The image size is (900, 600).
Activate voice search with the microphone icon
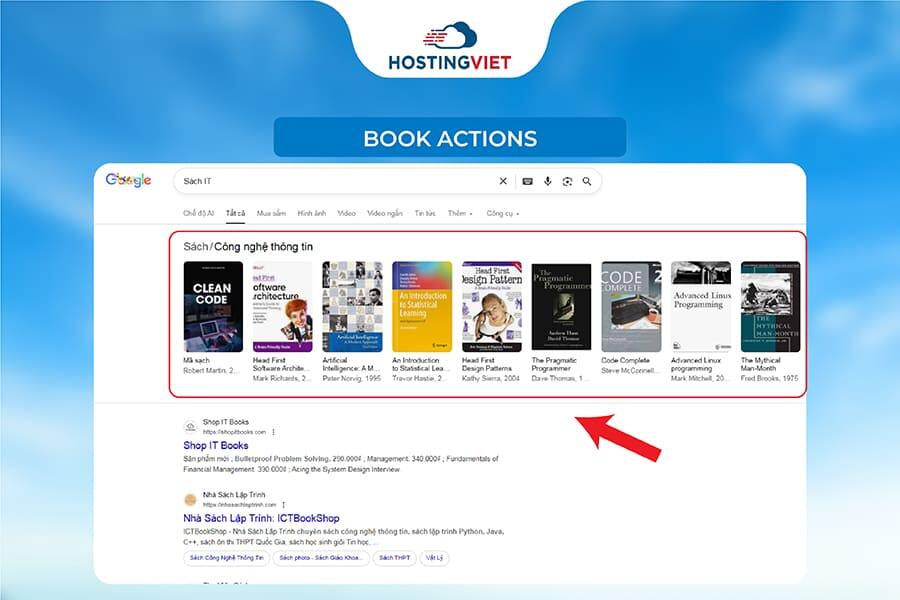[x=546, y=181]
